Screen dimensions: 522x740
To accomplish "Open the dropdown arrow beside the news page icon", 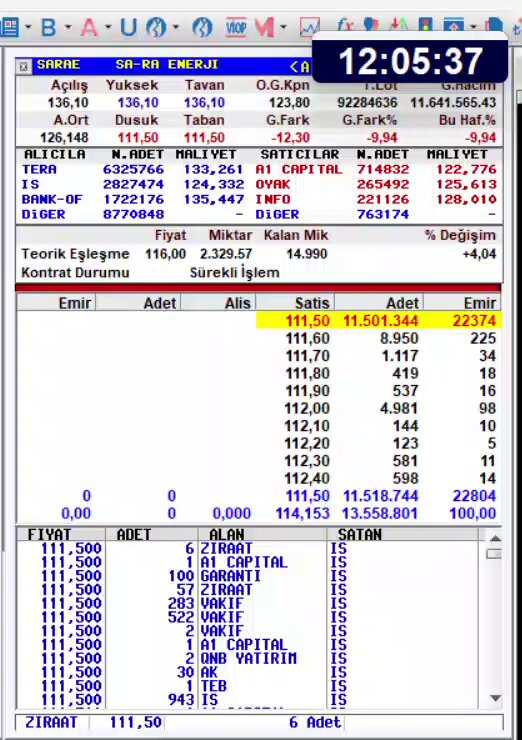I will [28, 27].
